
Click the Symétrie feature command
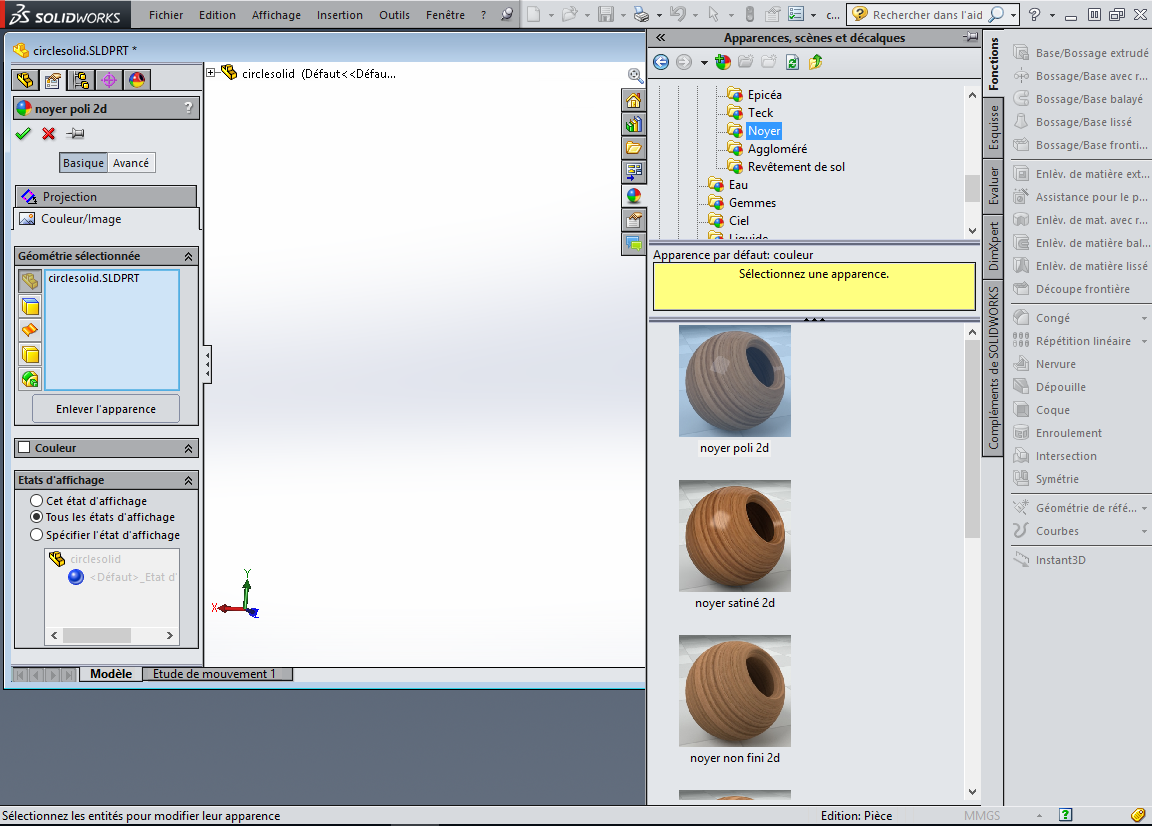(1046, 479)
